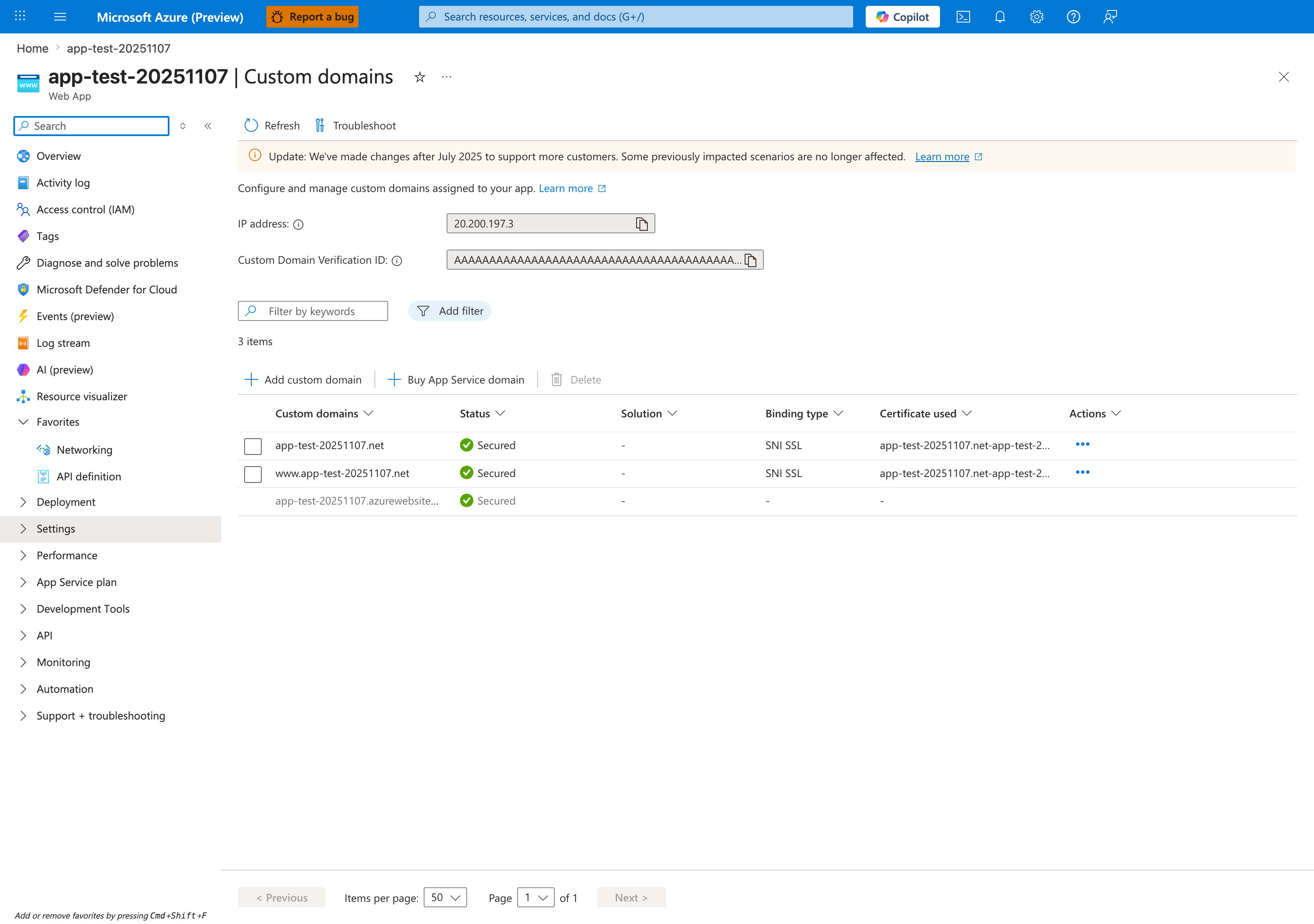1314x924 pixels.
Task: Click Add custom domain
Action: [303, 380]
